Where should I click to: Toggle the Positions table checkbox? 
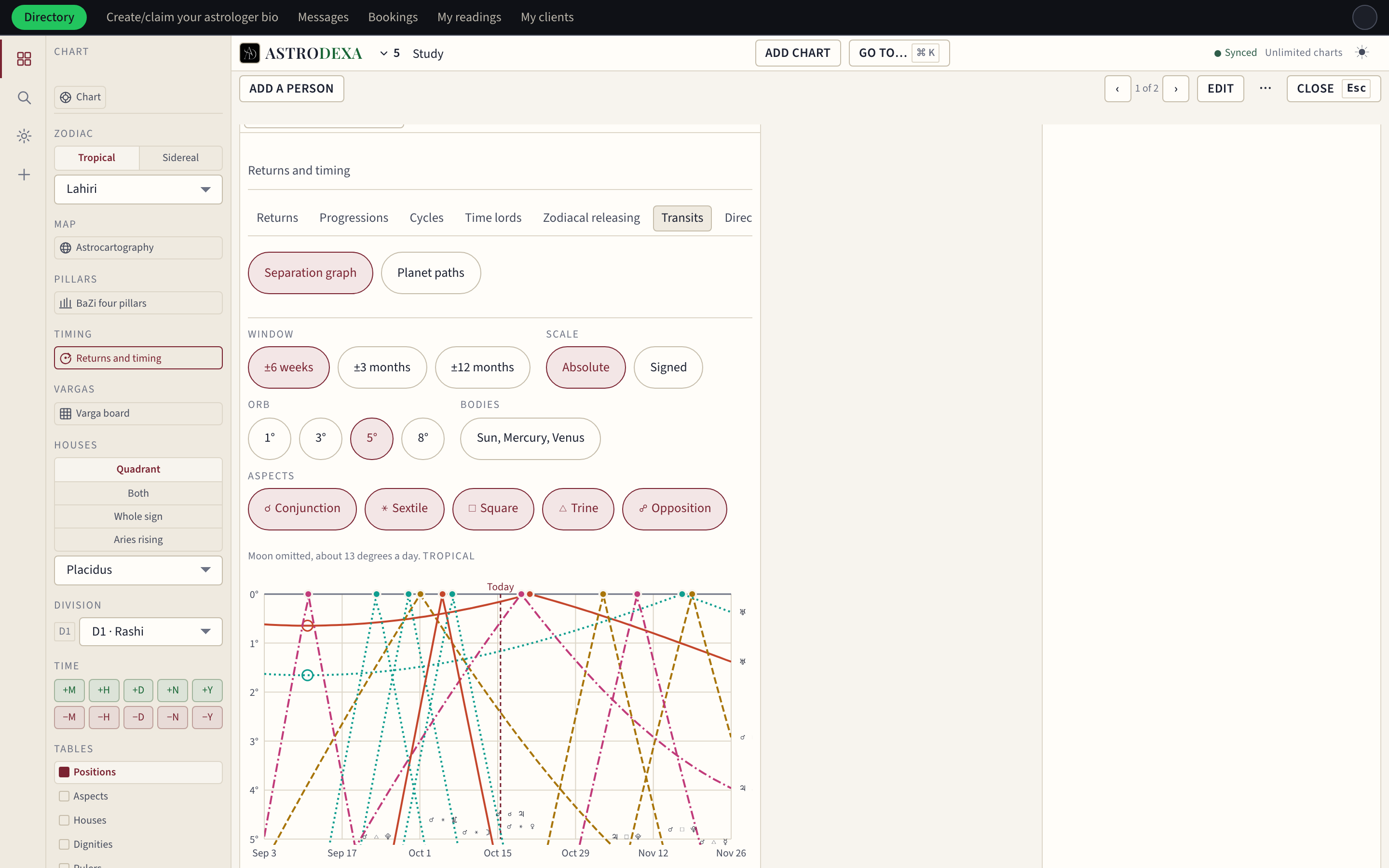(64, 772)
